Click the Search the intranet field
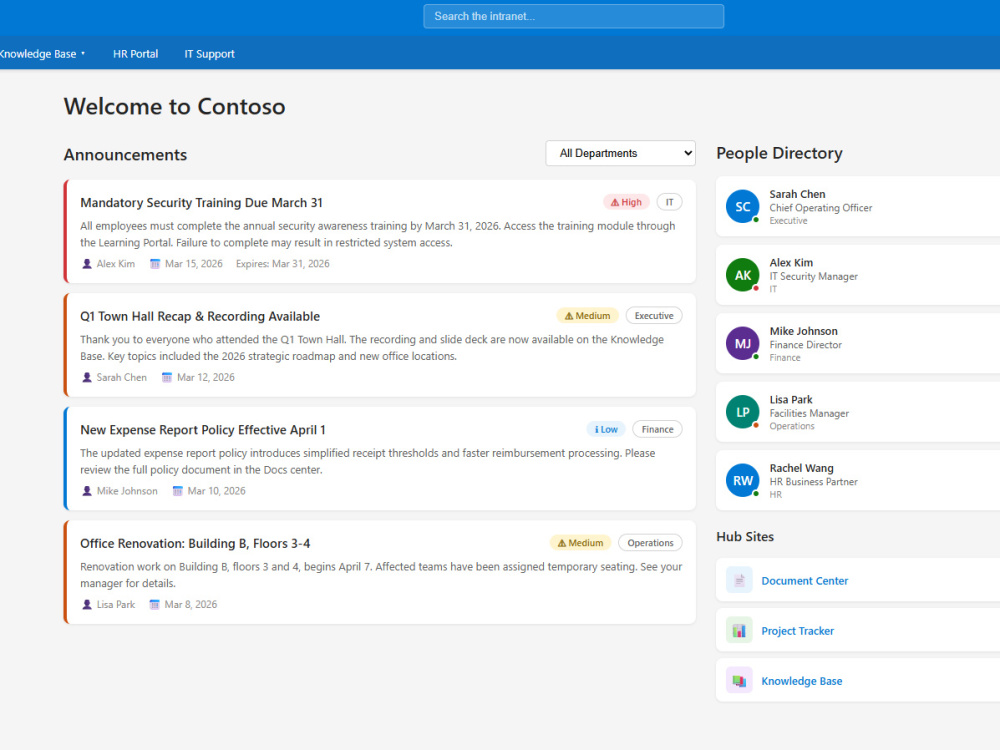Screen dimensions: 1000x750 coord(573,17)
